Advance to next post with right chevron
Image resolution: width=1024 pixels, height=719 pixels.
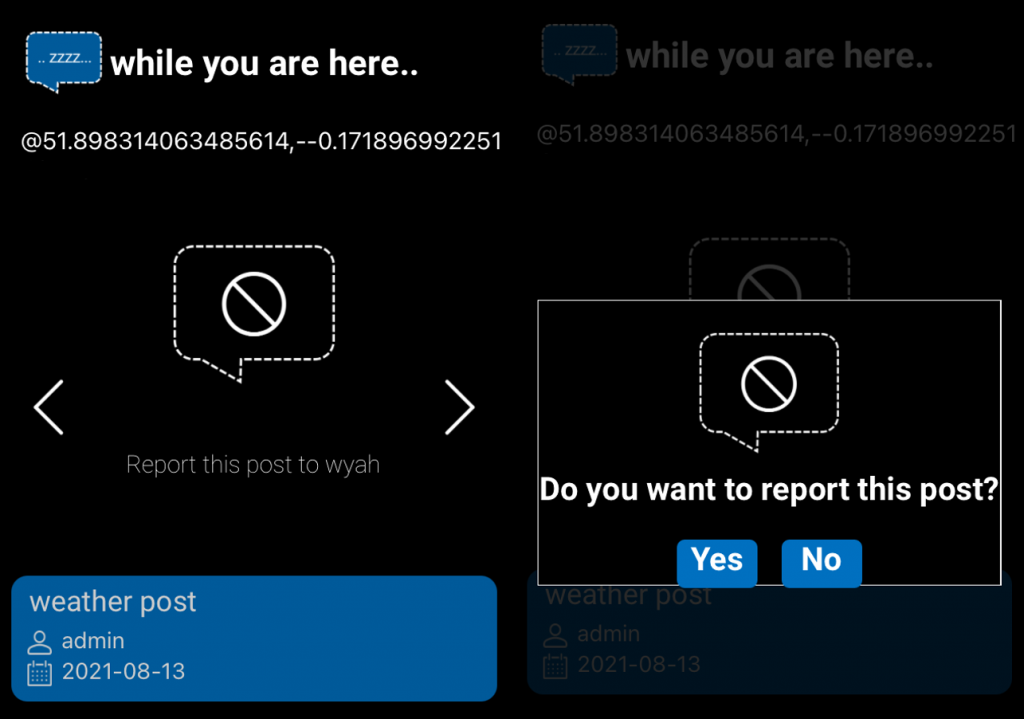tap(459, 407)
